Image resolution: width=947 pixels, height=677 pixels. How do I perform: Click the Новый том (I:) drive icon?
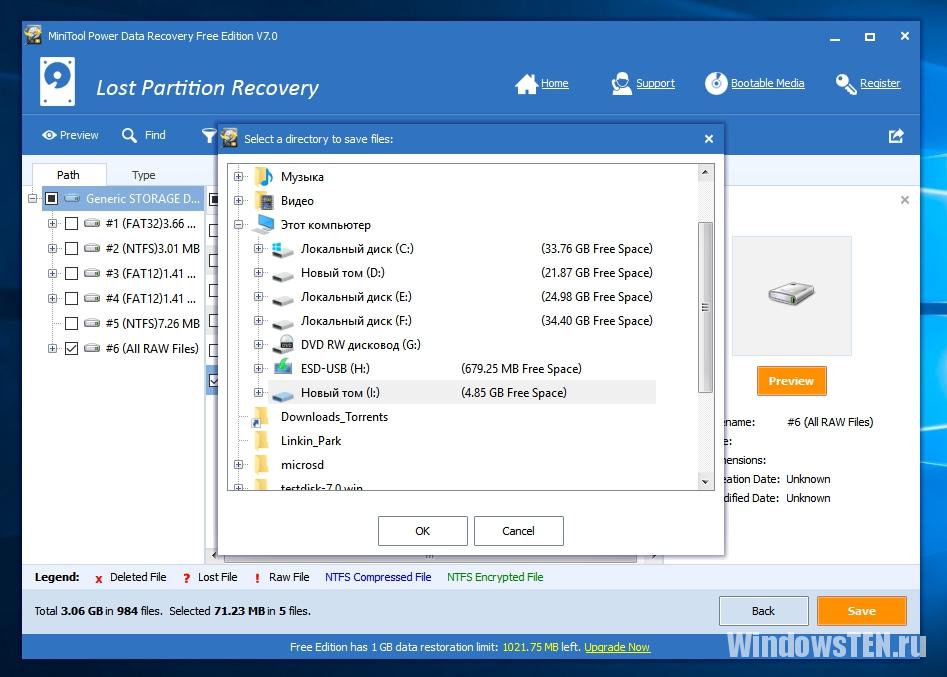[283, 395]
